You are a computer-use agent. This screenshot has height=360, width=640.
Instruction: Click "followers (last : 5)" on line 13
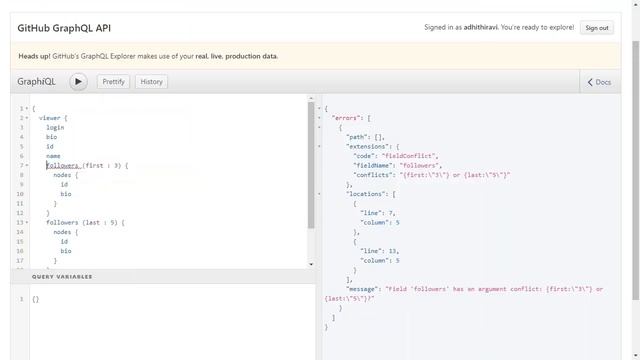click(82, 222)
